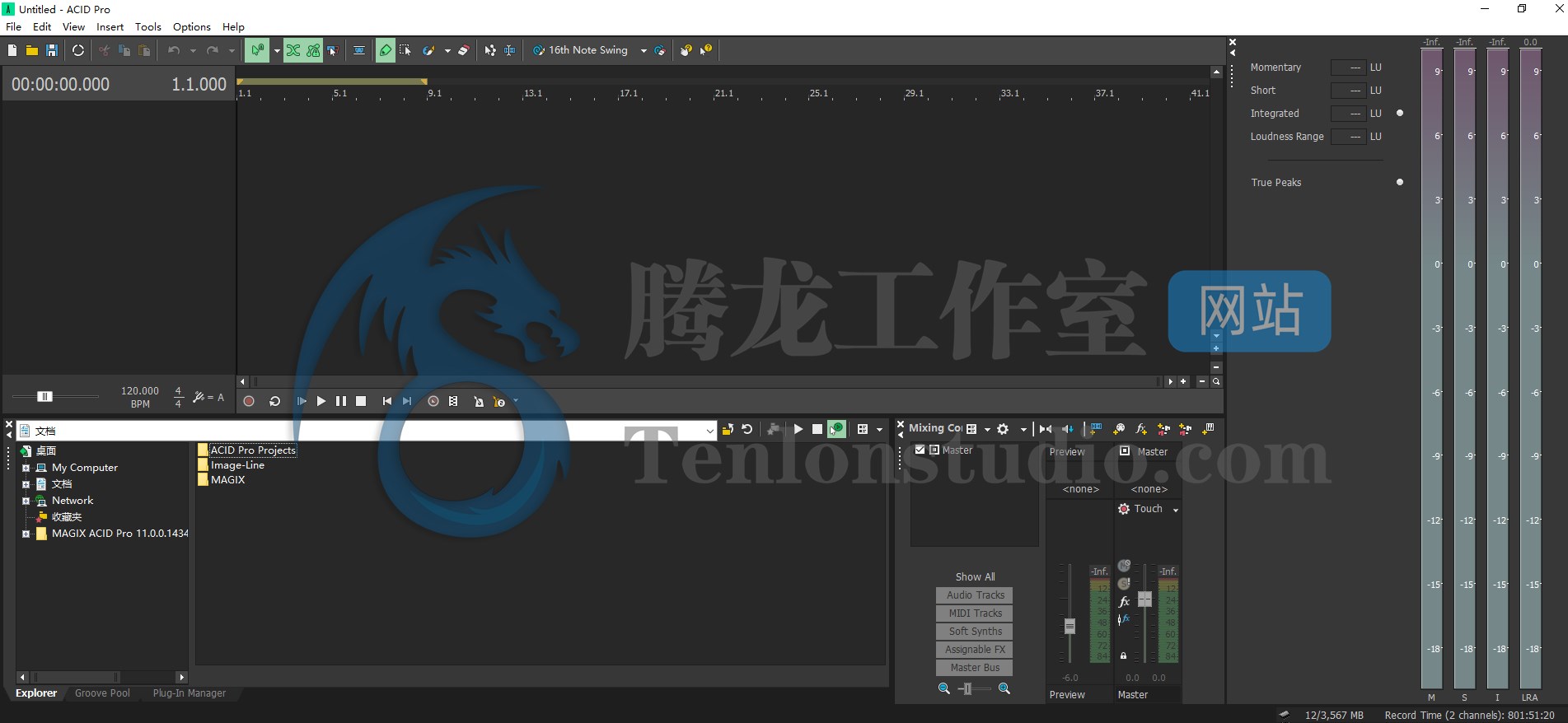
Task: Open Undo history dropdown arrow
Action: pos(193,50)
